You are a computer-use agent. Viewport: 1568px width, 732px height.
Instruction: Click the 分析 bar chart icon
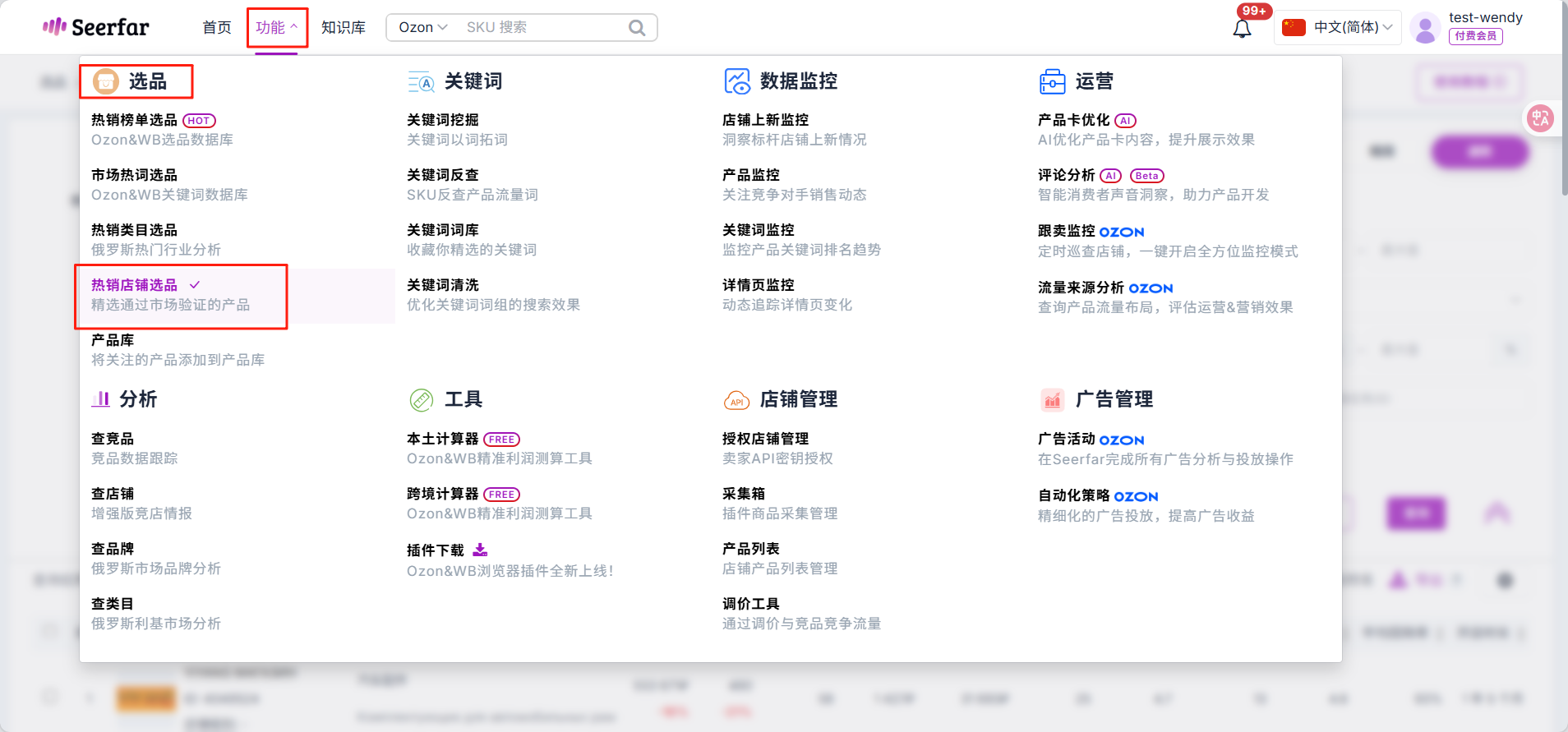[100, 399]
